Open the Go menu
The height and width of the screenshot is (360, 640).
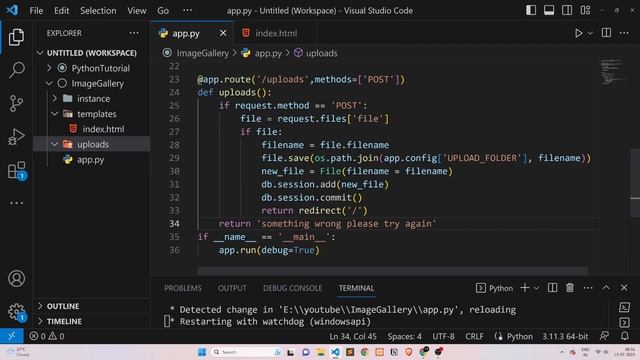pos(163,11)
